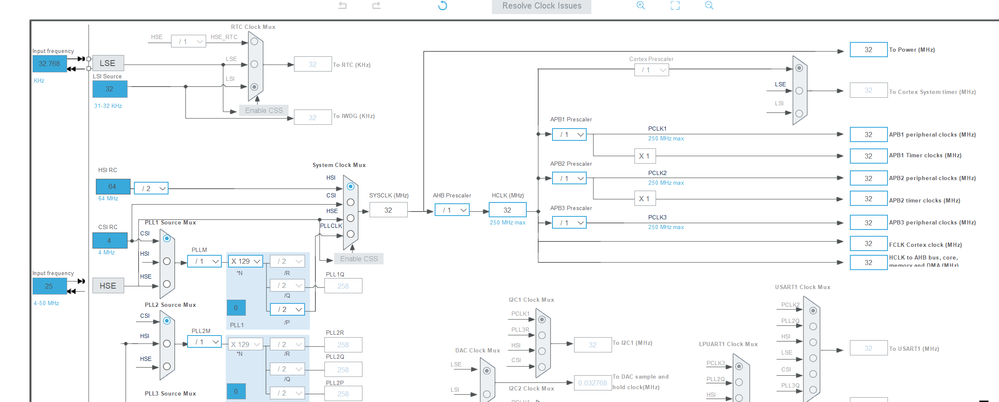This screenshot has height=402, width=999.
Task: Select HSE_RTC in RTC Clock Mux
Action: [x=254, y=41]
